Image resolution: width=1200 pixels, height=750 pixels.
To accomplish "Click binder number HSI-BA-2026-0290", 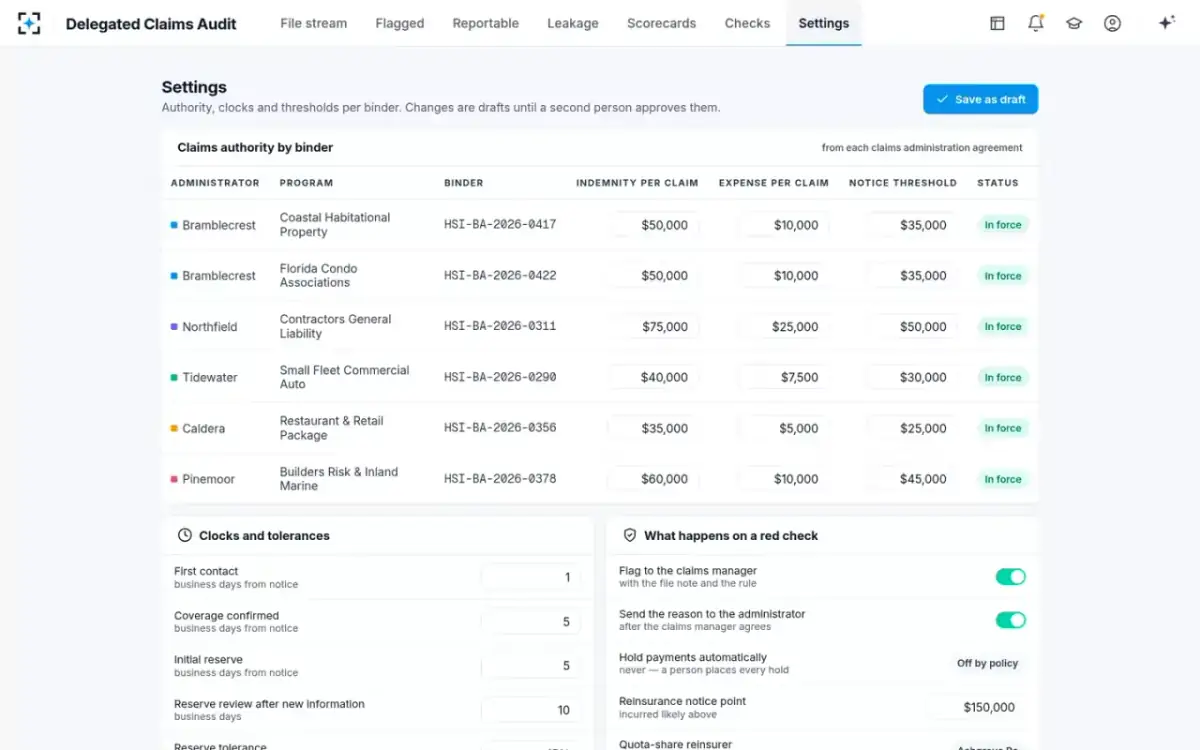I will [500, 377].
